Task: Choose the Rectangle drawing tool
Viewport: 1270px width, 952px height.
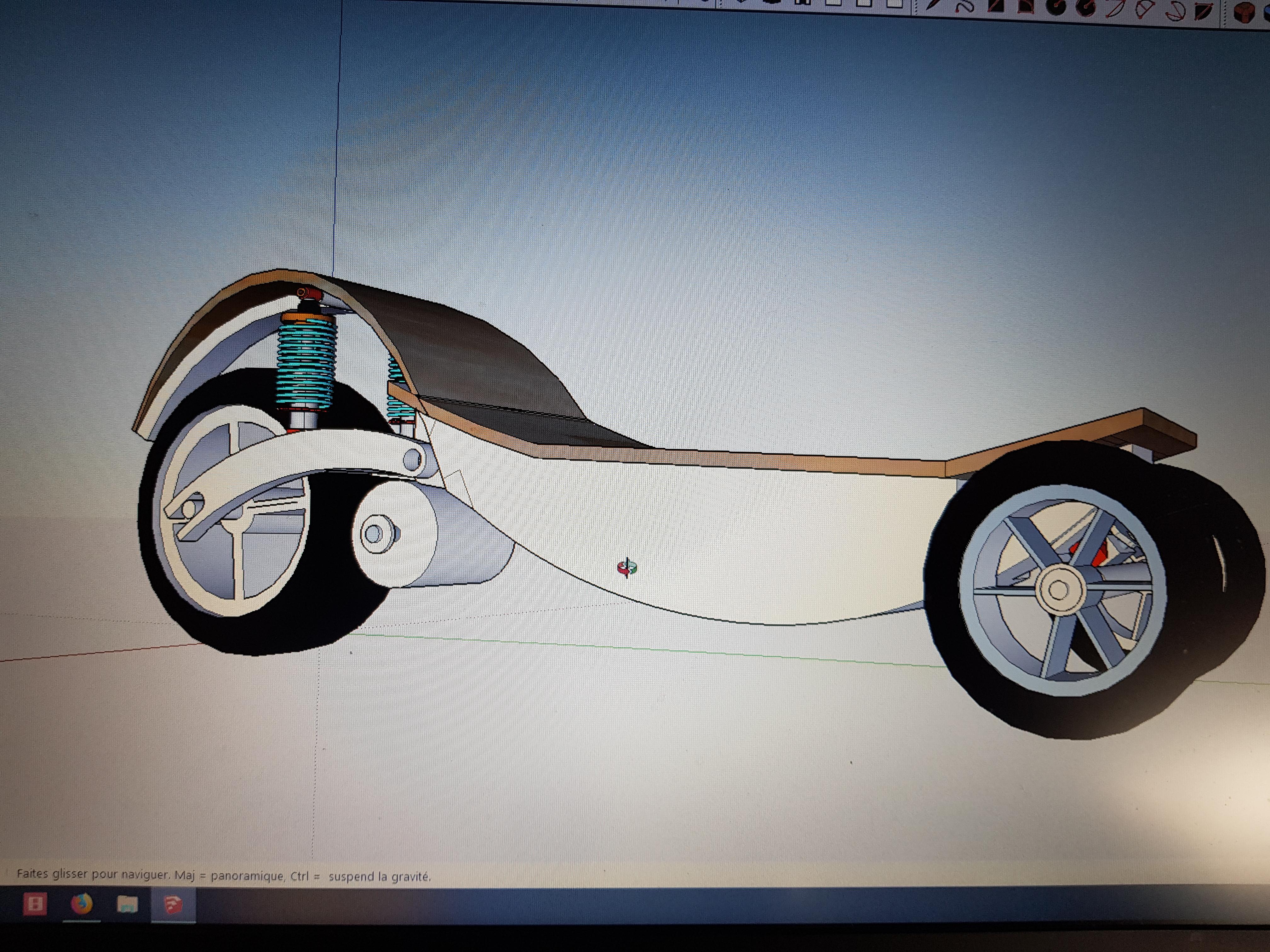Action: click(x=996, y=6)
